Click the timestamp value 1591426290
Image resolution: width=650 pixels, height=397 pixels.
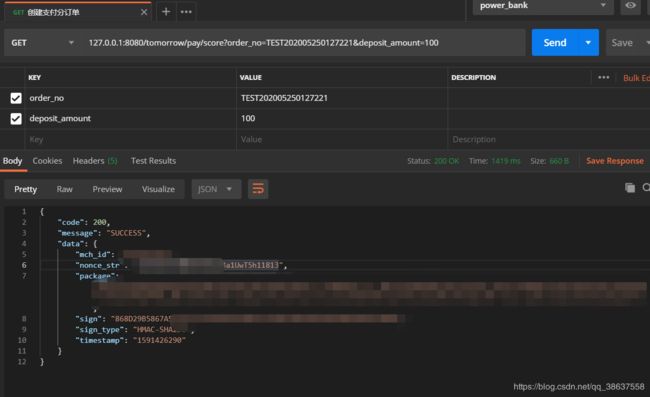pyautogui.click(x=159, y=340)
